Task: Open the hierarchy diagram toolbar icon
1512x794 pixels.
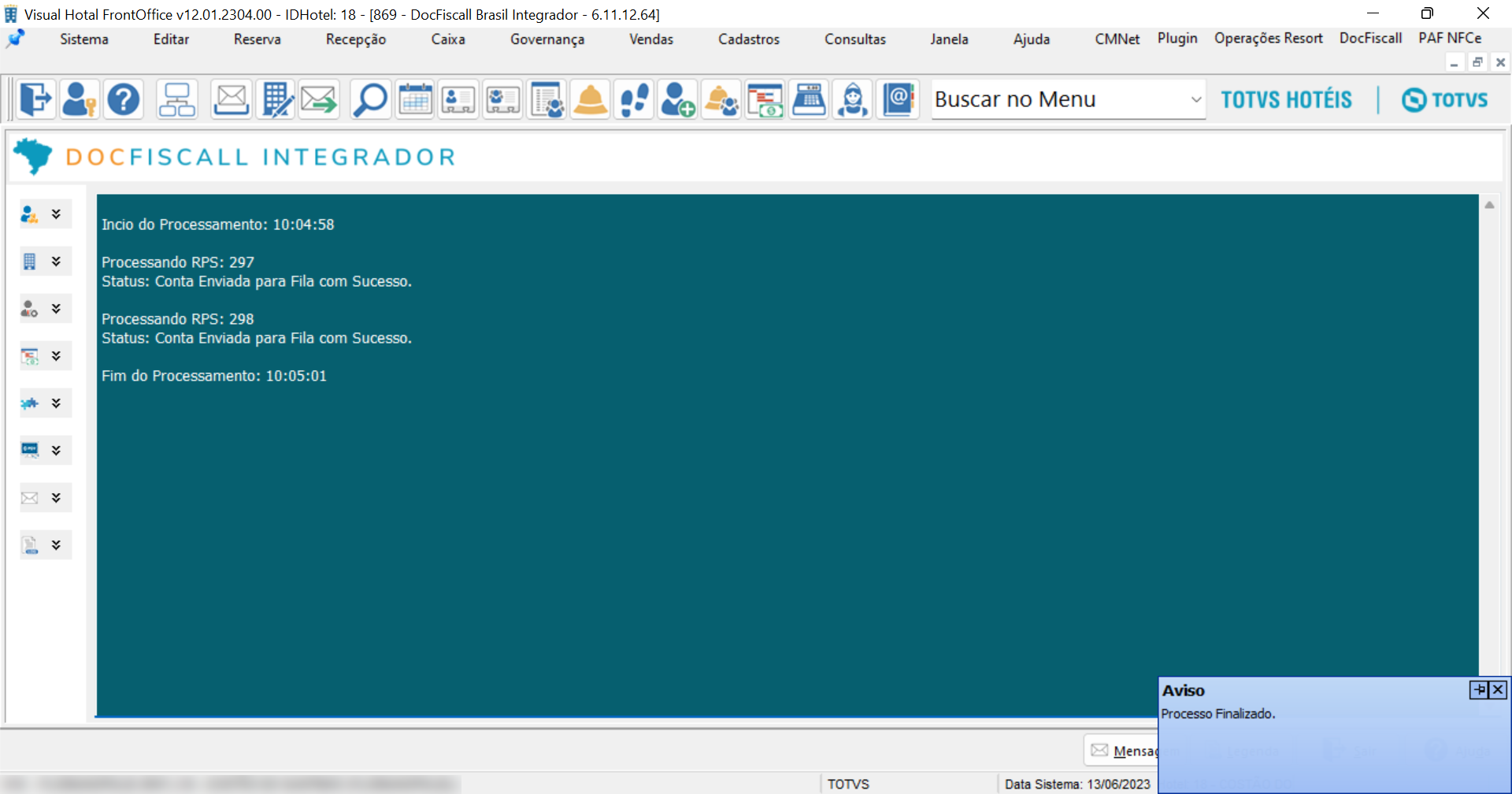Action: pos(176,99)
